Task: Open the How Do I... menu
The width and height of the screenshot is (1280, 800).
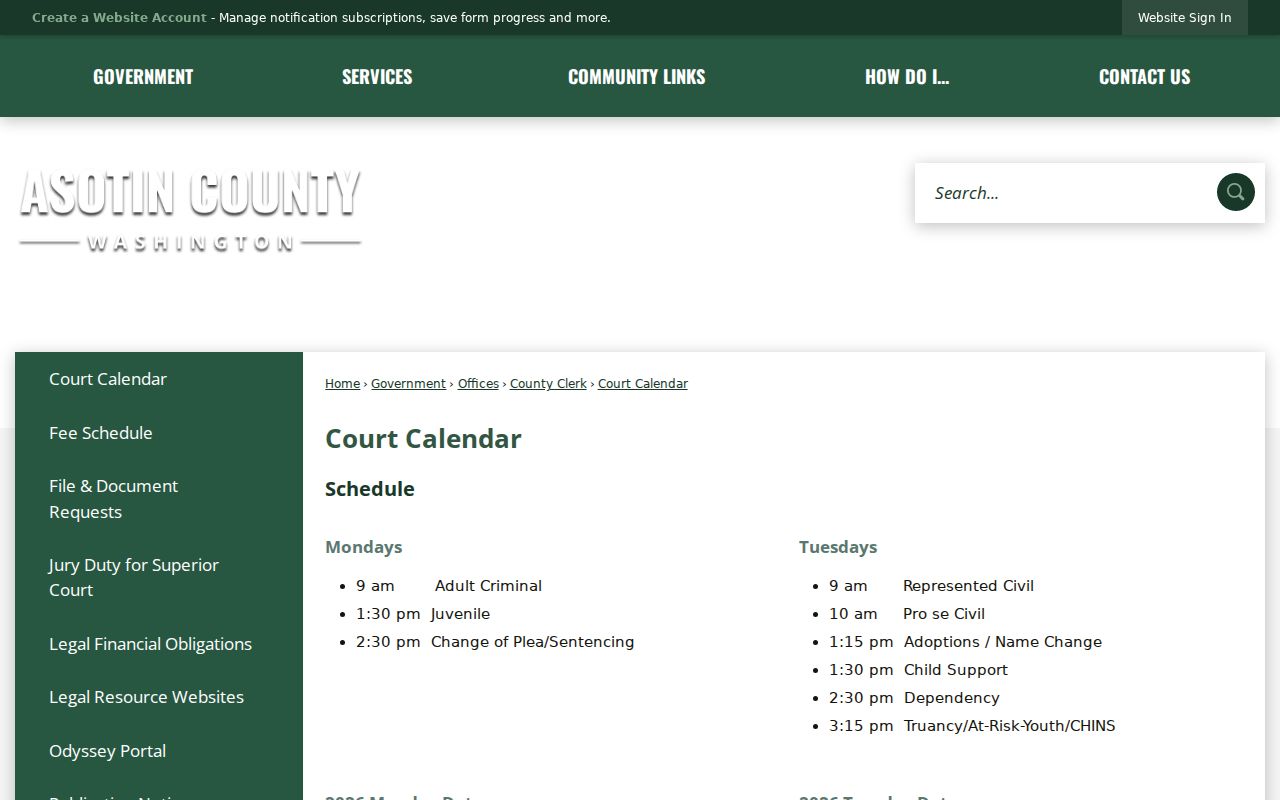Action: (907, 76)
